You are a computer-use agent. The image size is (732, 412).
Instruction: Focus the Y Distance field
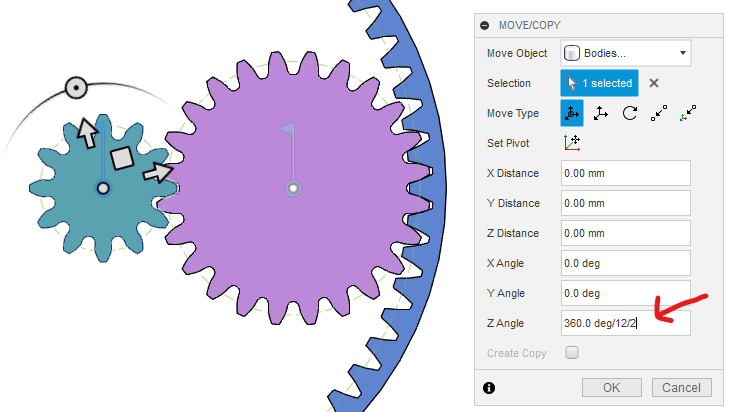click(x=626, y=203)
